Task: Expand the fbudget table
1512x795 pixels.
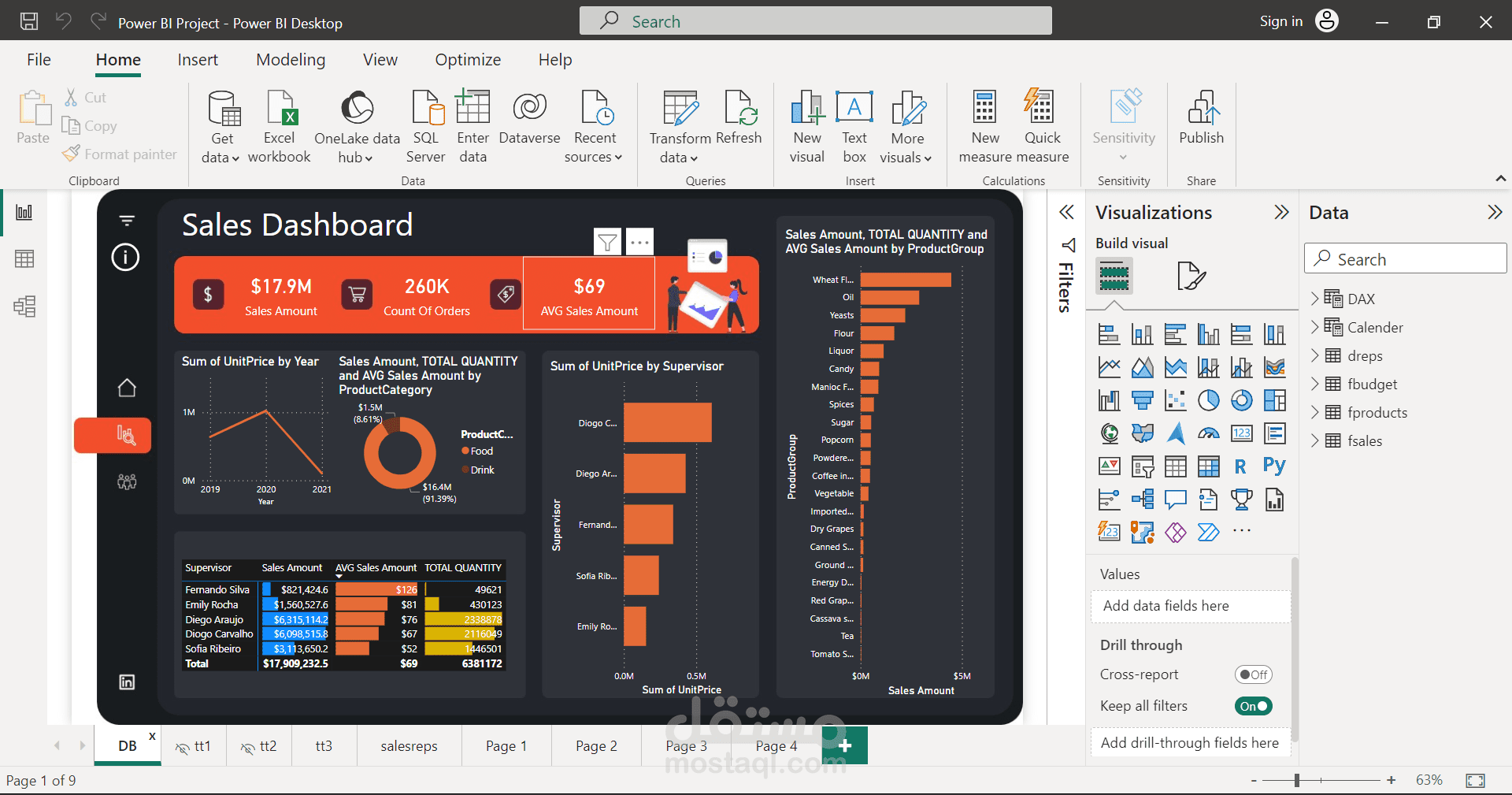Action: point(1314,384)
